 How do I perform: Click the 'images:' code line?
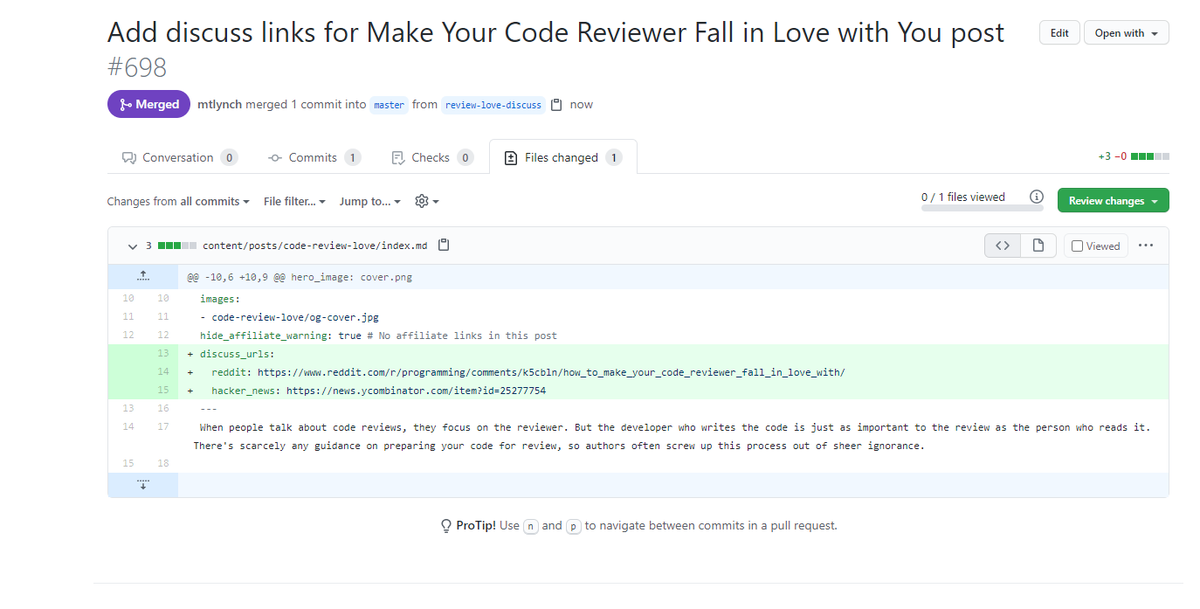tap(673, 298)
